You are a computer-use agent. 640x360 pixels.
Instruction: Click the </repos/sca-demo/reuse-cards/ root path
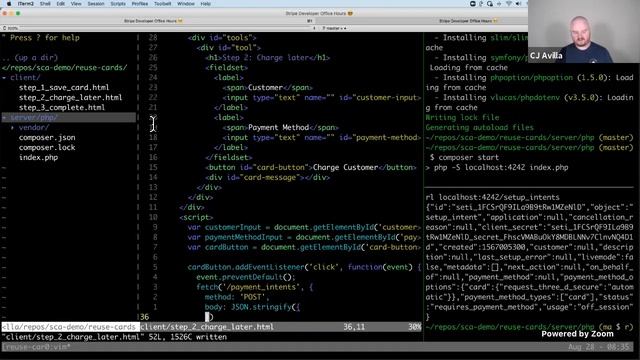click(64, 67)
